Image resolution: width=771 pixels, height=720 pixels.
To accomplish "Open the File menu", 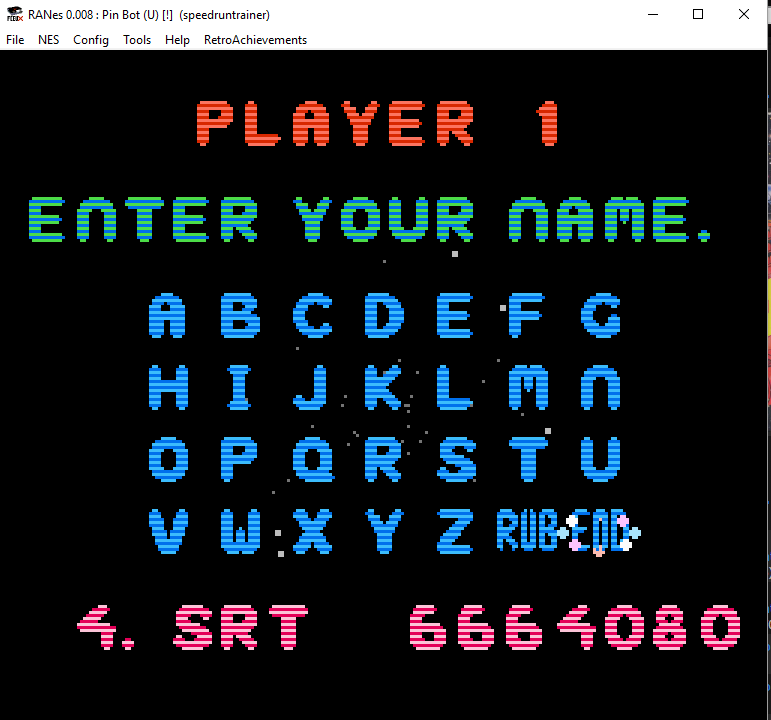I will (x=15, y=40).
